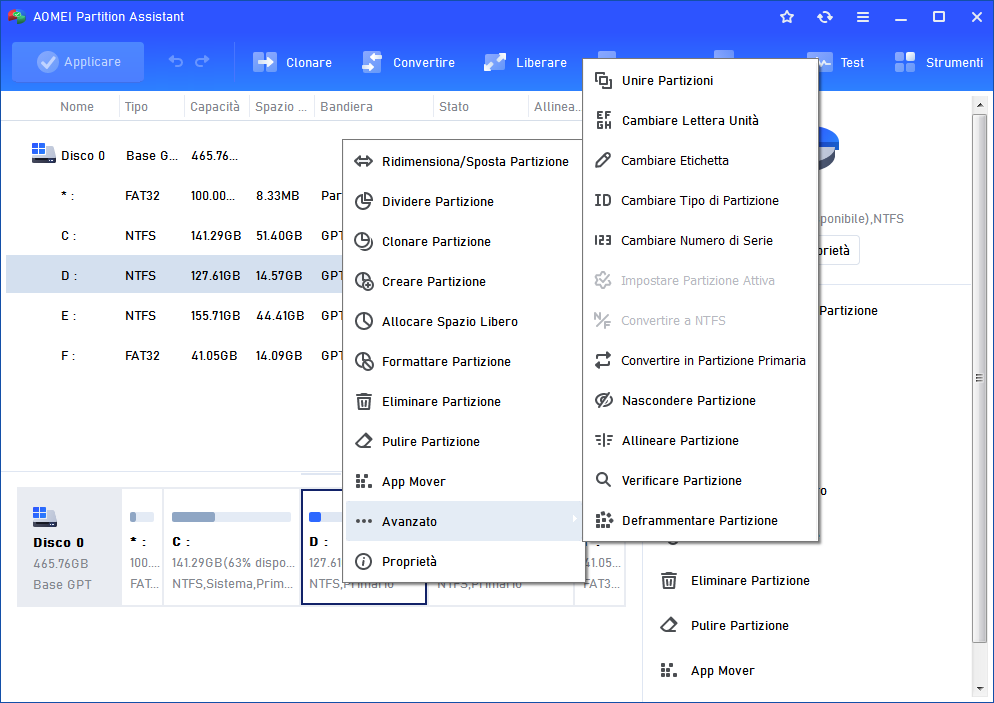Click the Formattare Partizione icon
Screen dimensions: 994x703
364,361
